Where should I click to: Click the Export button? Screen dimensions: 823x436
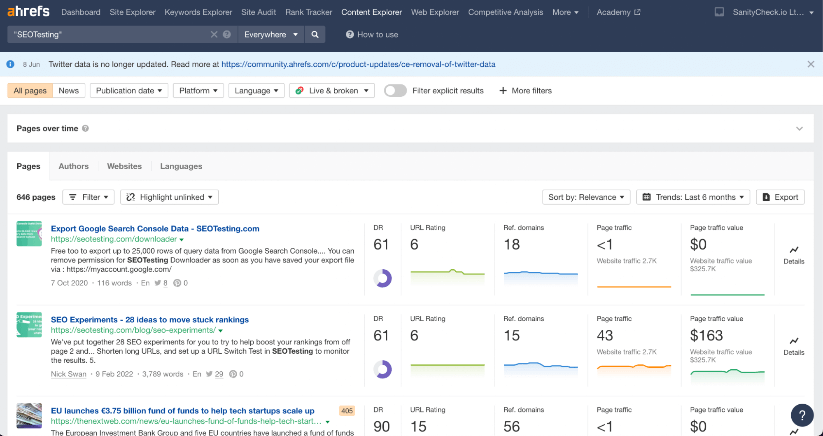[x=780, y=197]
